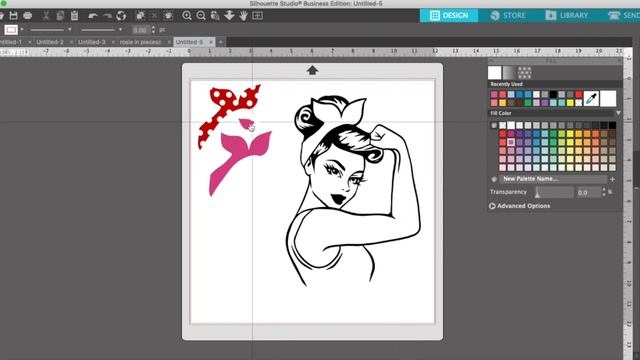Image resolution: width=640 pixels, height=360 pixels.
Task: Select the Untitled-5 document tab
Action: (189, 42)
